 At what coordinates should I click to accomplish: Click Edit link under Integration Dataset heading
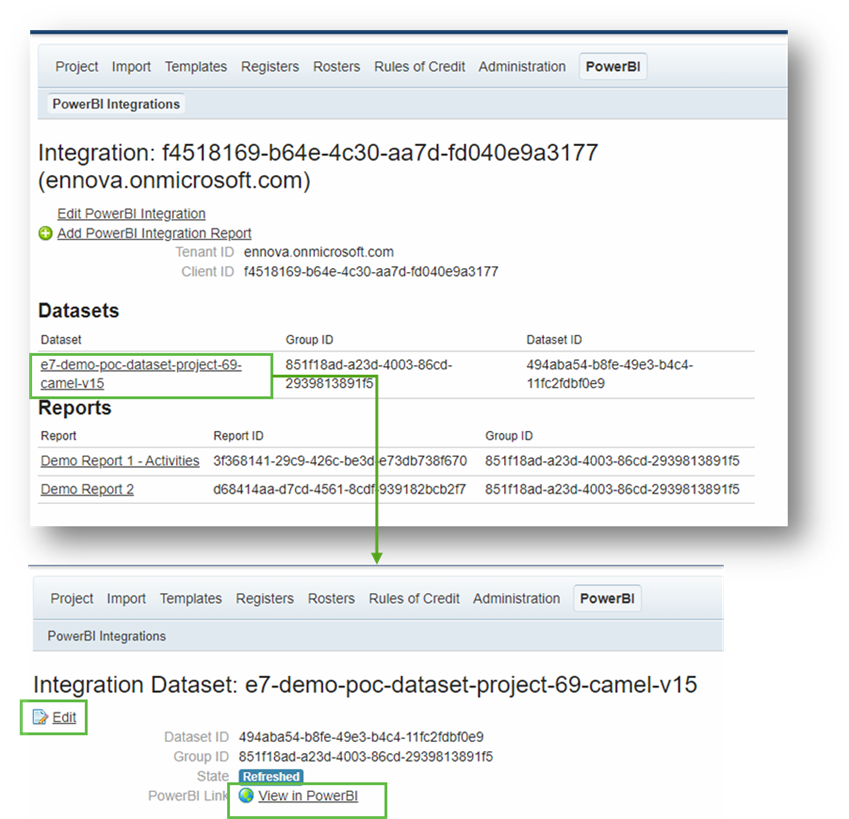pos(64,717)
